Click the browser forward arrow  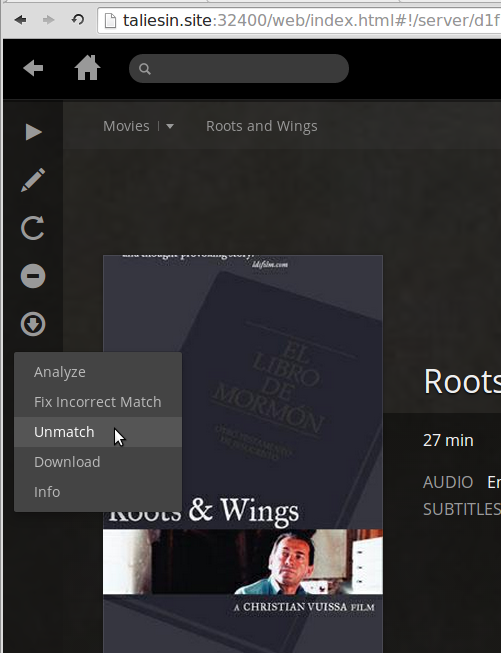pyautogui.click(x=49, y=20)
